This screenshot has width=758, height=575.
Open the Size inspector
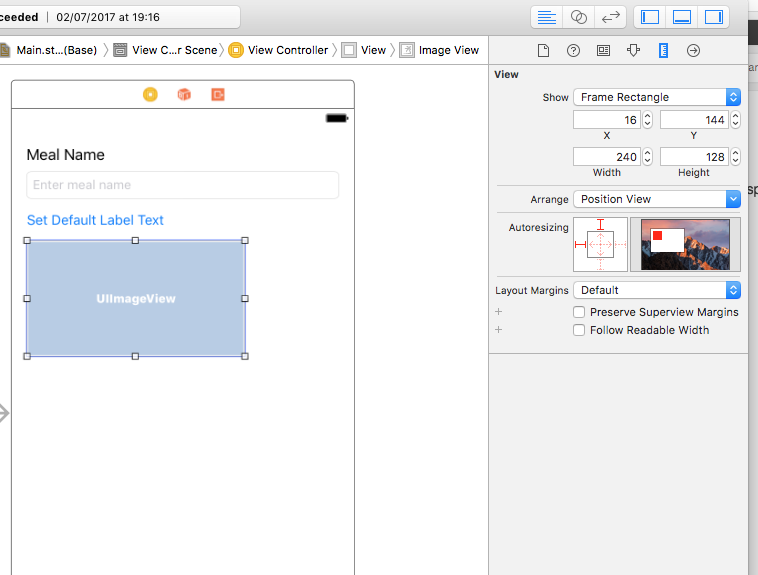[663, 50]
